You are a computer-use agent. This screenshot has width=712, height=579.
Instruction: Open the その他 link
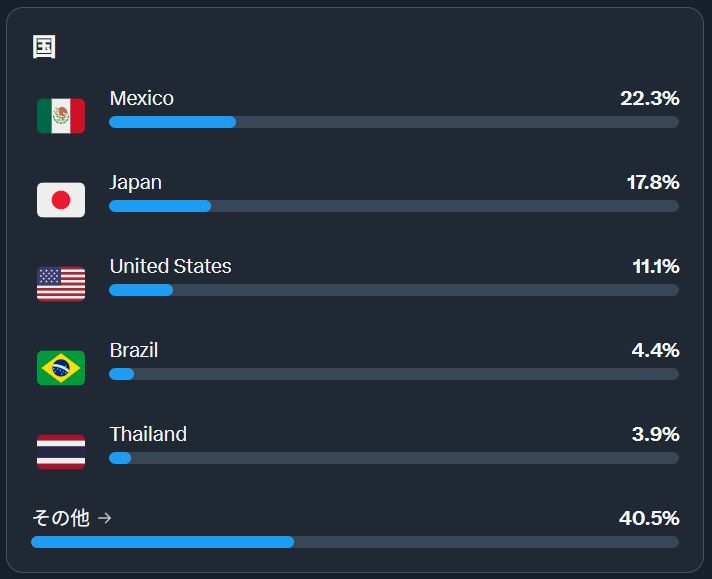tap(61, 518)
